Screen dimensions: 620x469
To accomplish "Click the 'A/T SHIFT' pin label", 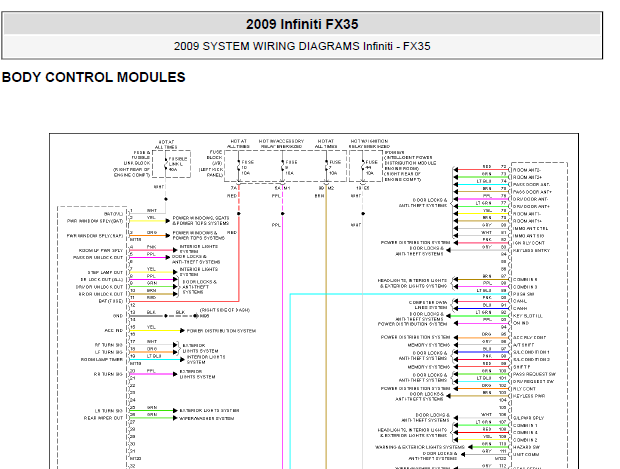I will [524, 345].
